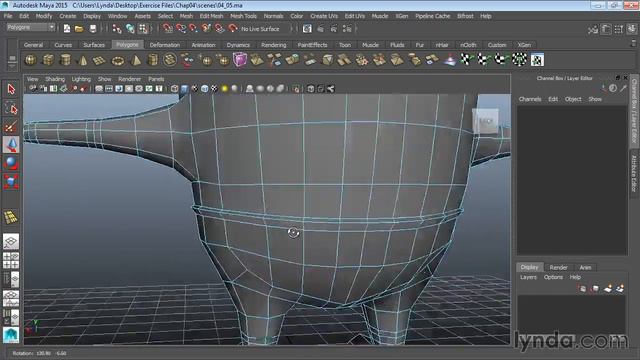Create a polygon plane from the shelf

click(x=100, y=60)
